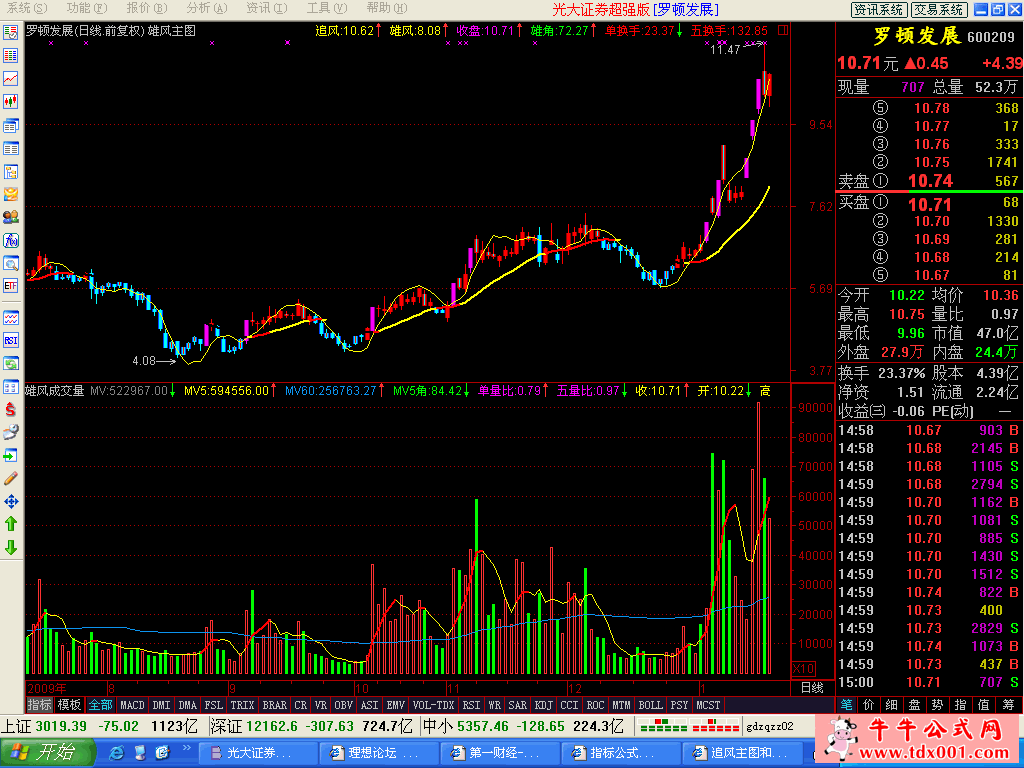The height and width of the screenshot is (768, 1024).
Task: Switch to the TRIX indicator tab
Action: coord(242,705)
